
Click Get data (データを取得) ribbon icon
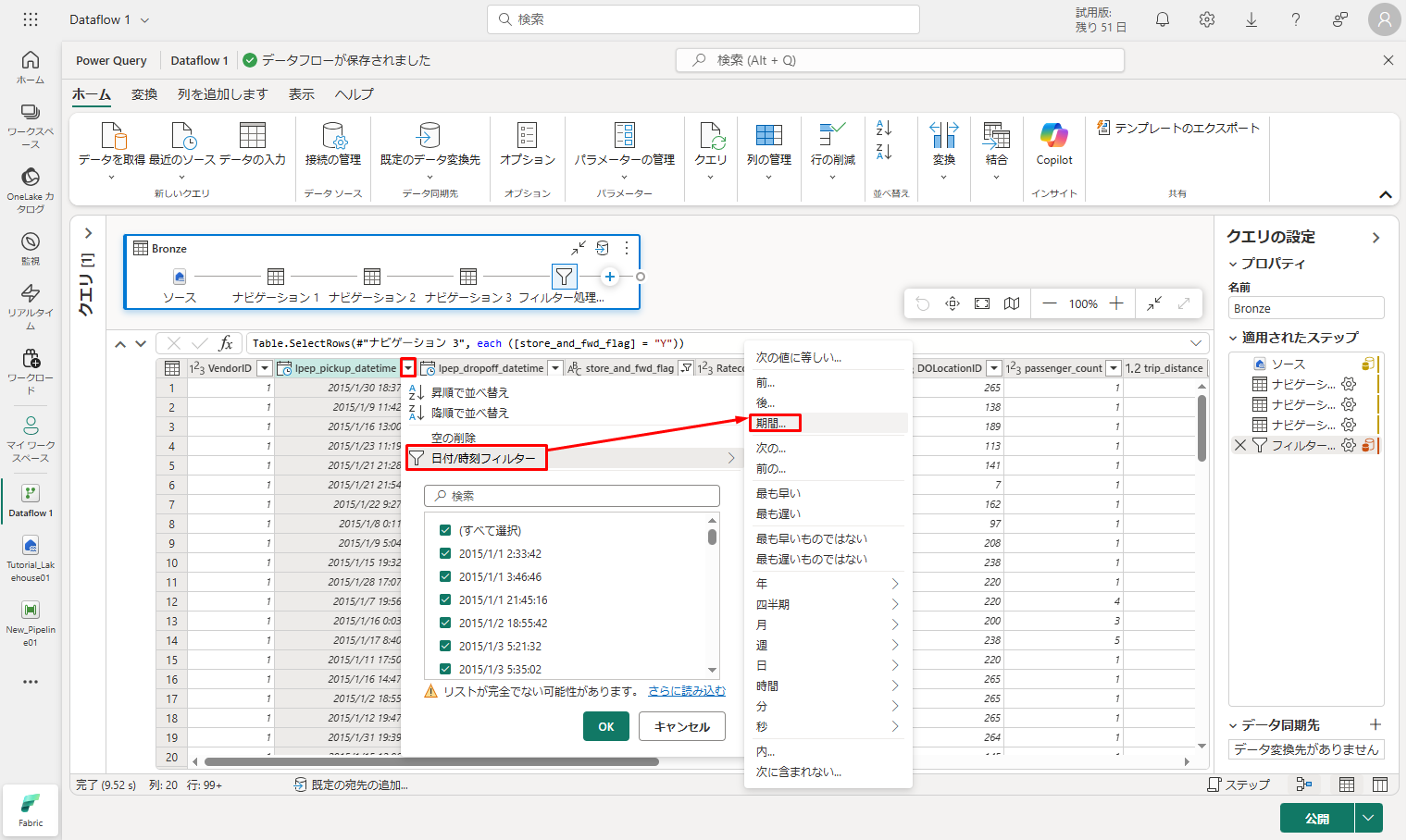(x=112, y=146)
